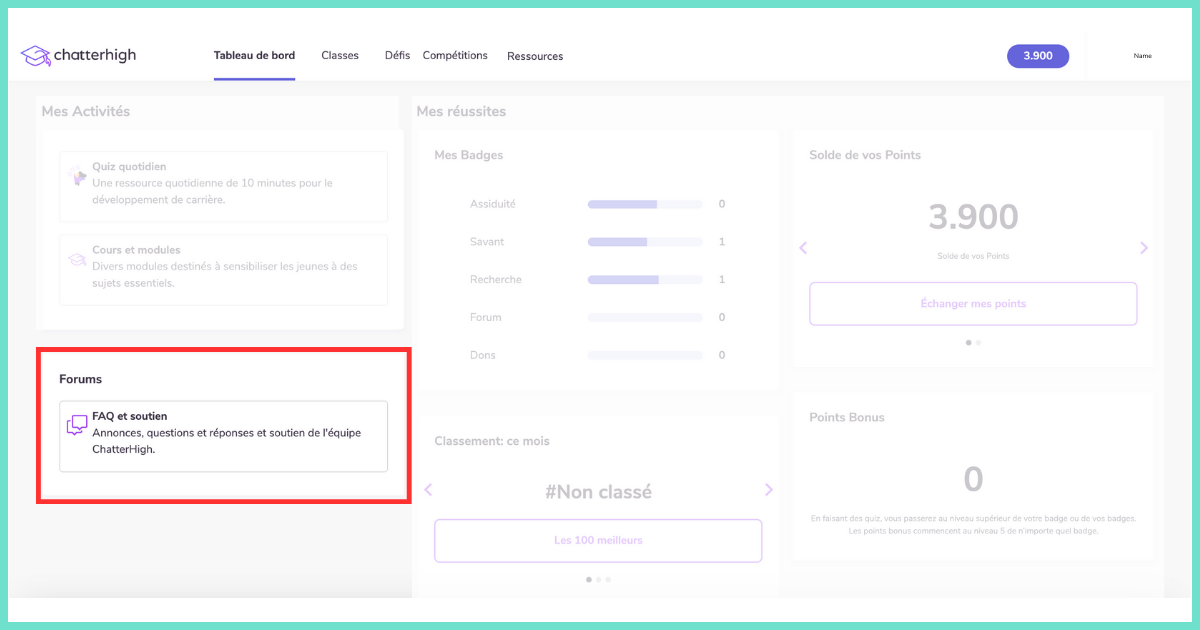This screenshot has width=1200, height=630.
Task: Click the Les 100 meilleurs button
Action: (598, 540)
